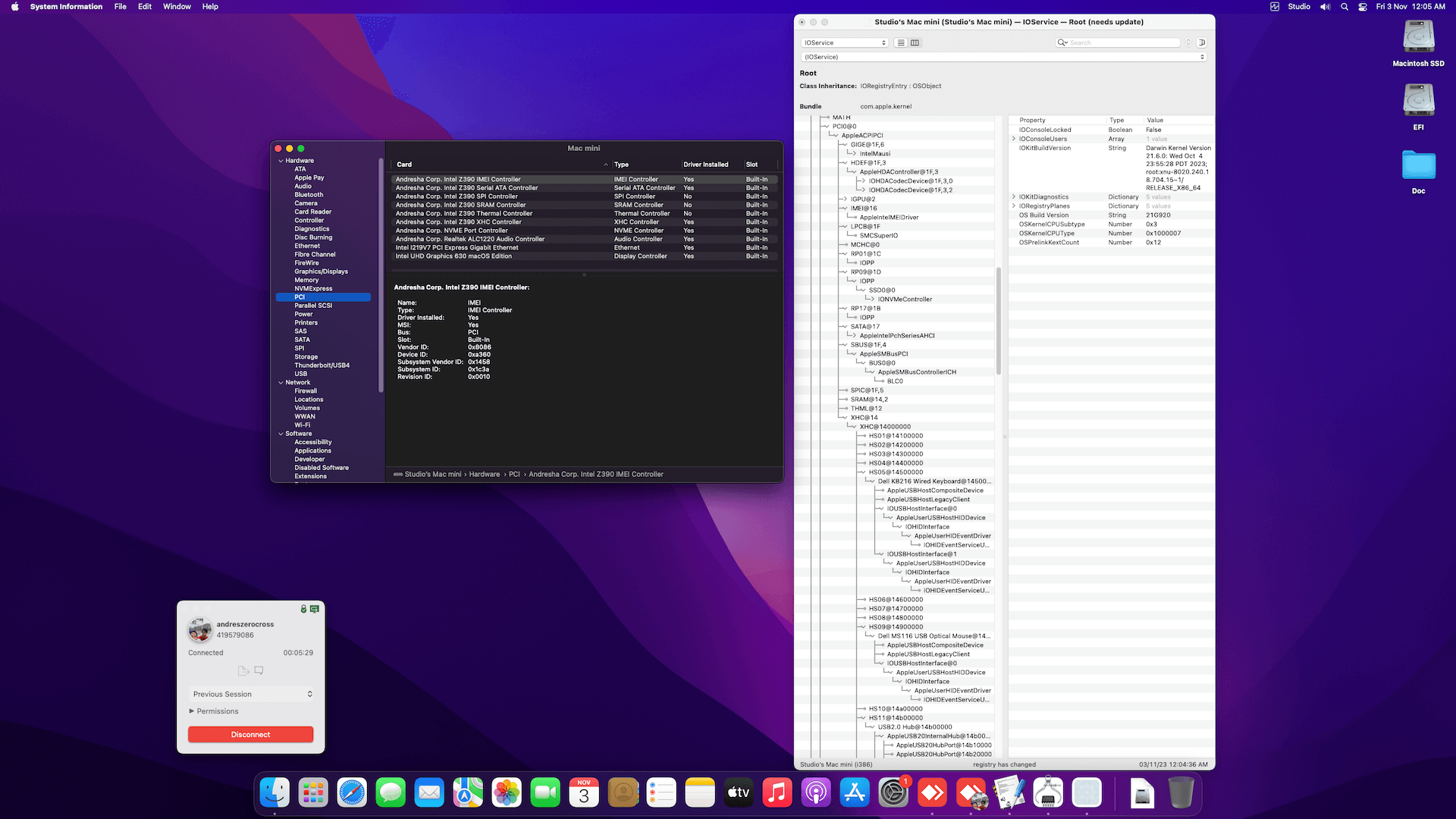Select the IONVMeController node in the tree

tap(905, 300)
